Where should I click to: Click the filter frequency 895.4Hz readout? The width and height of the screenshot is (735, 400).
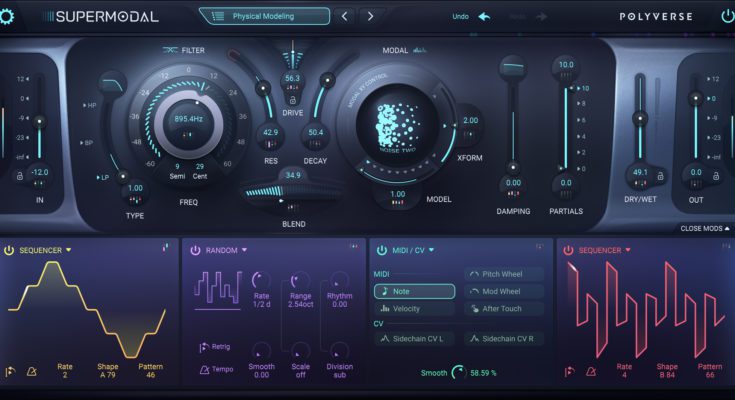188,119
